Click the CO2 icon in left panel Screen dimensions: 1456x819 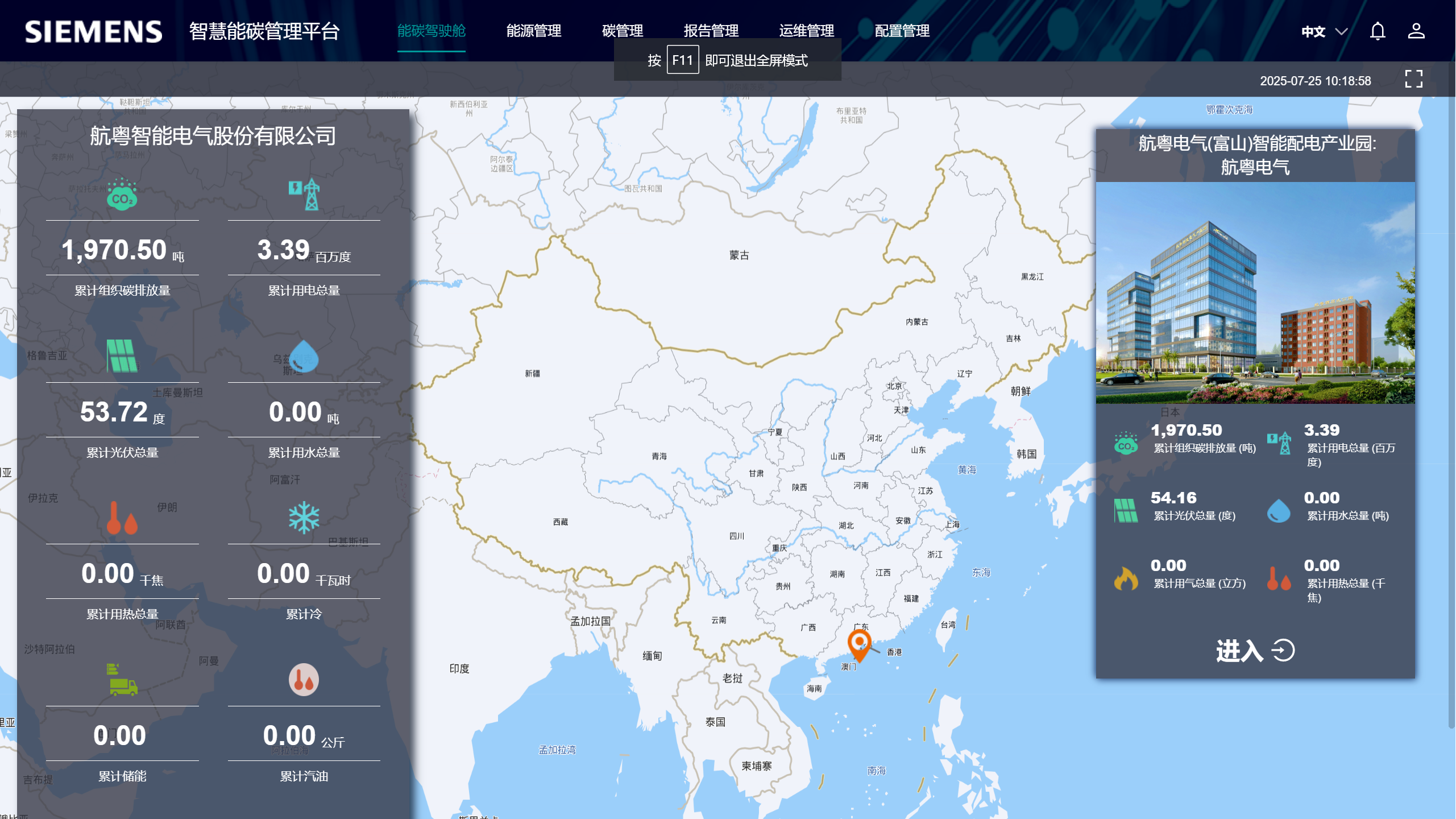pyautogui.click(x=122, y=195)
